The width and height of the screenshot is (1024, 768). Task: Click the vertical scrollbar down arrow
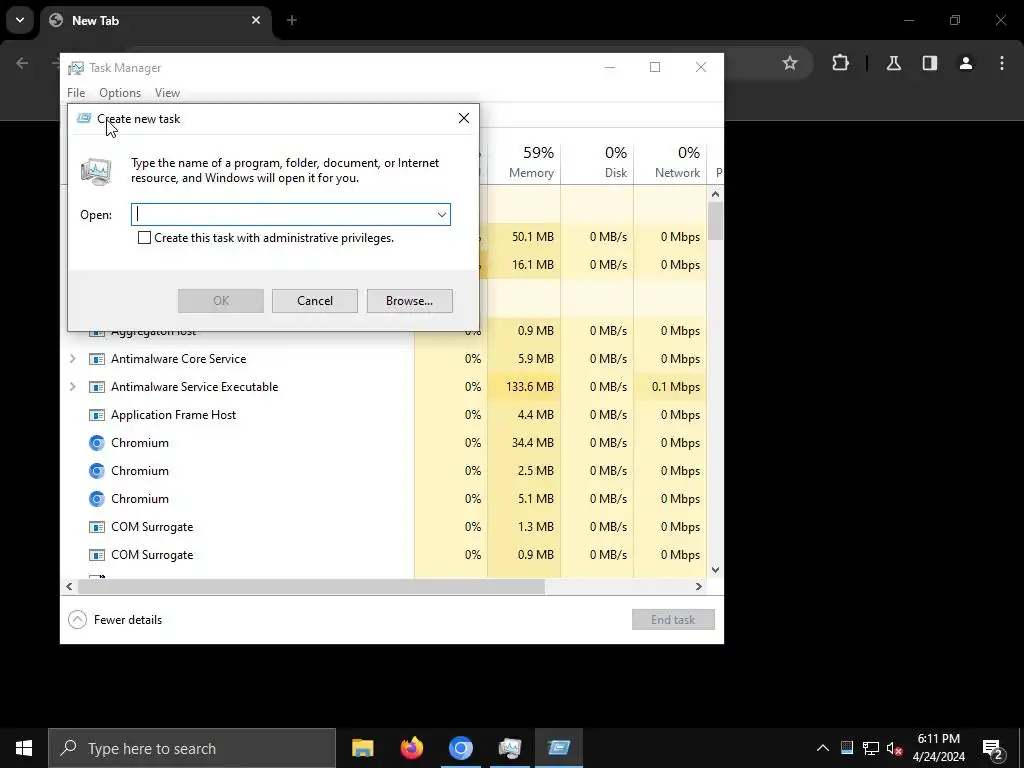point(715,569)
